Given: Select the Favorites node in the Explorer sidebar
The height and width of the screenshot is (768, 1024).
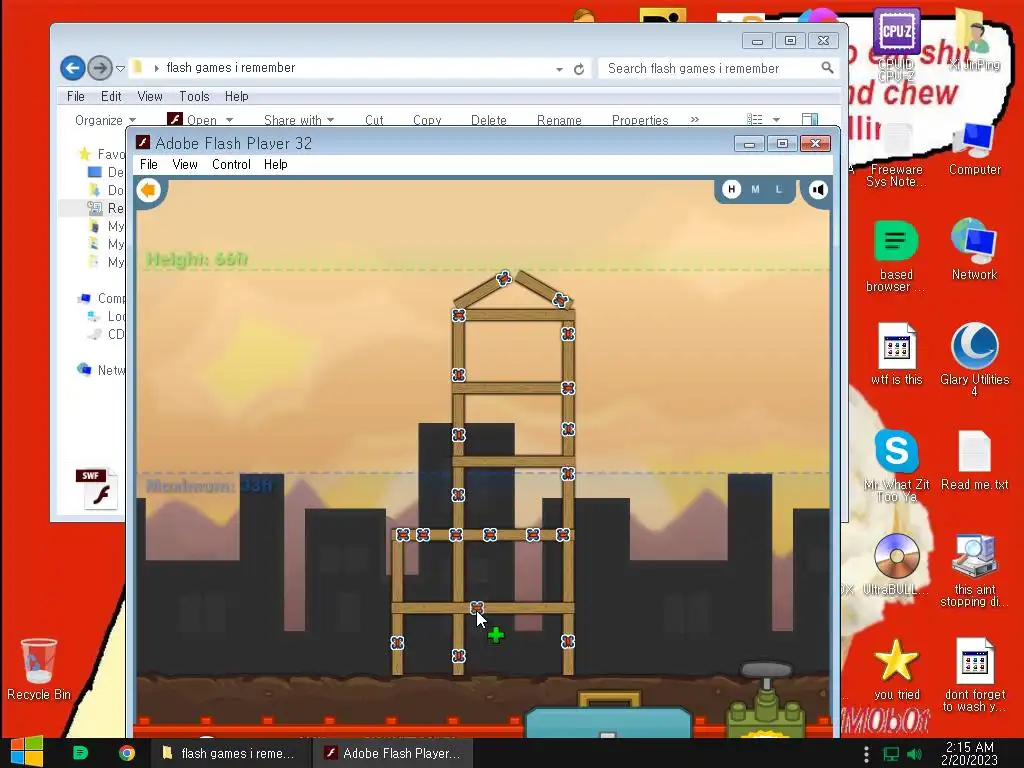Looking at the screenshot, I should pyautogui.click(x=101, y=154).
